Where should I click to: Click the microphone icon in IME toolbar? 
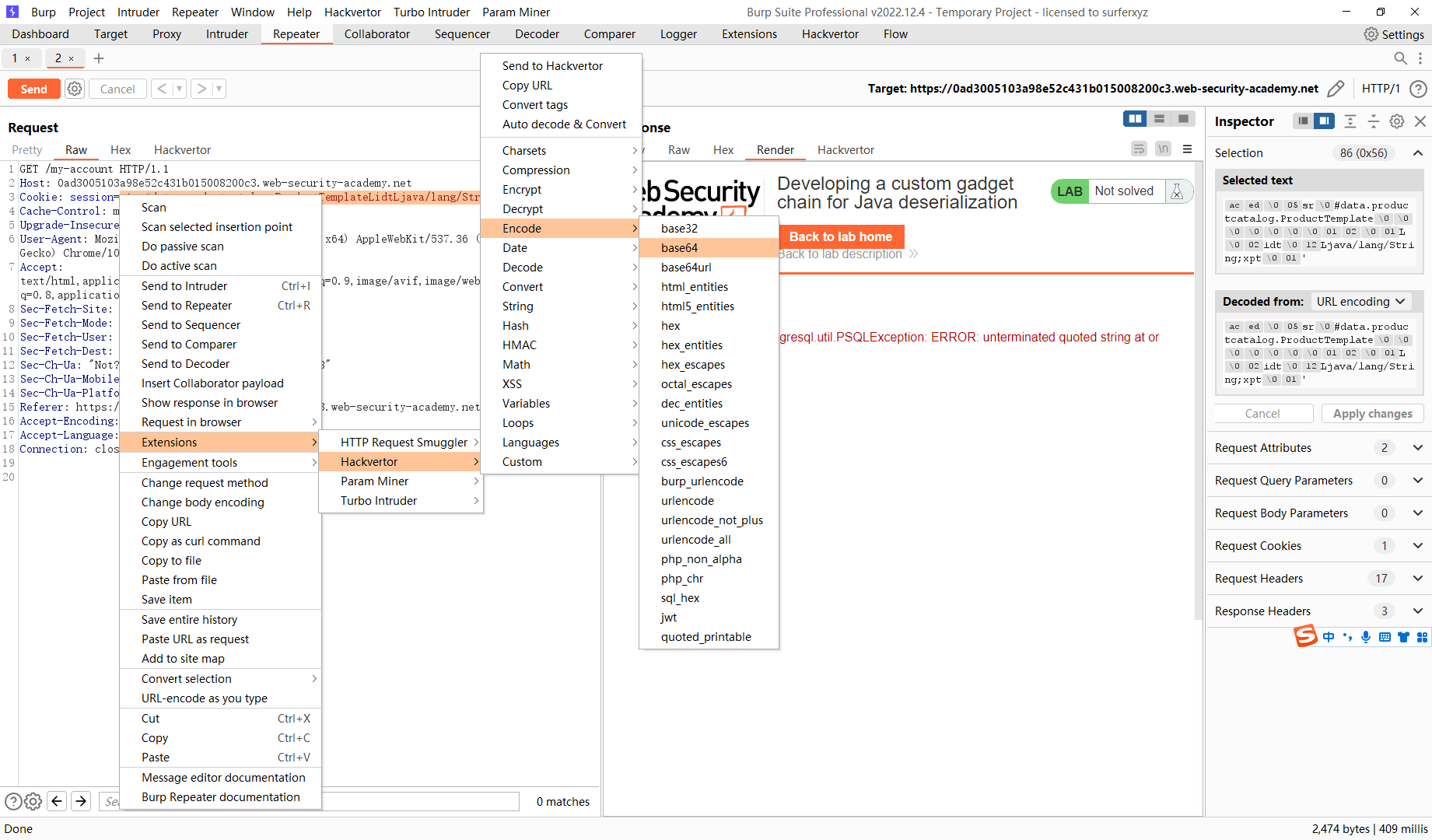(x=1366, y=637)
